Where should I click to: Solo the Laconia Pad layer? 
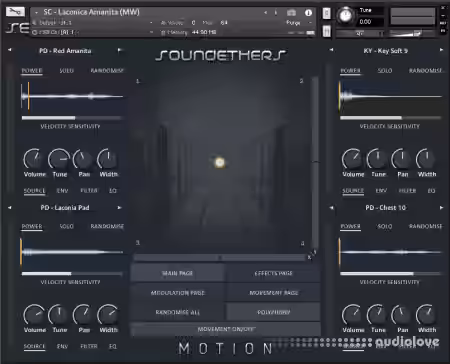click(67, 226)
